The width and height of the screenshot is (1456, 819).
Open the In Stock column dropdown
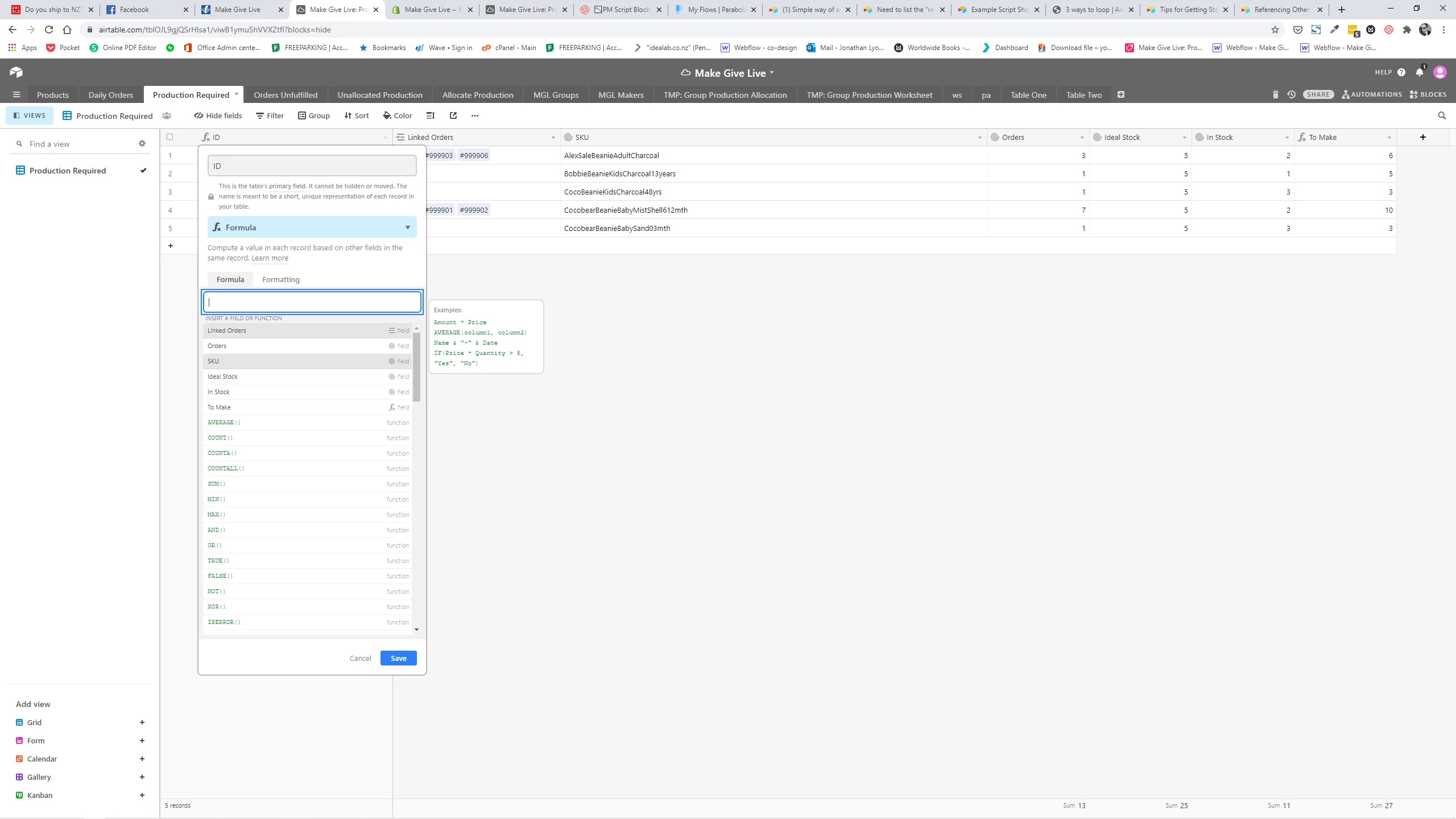[1287, 138]
